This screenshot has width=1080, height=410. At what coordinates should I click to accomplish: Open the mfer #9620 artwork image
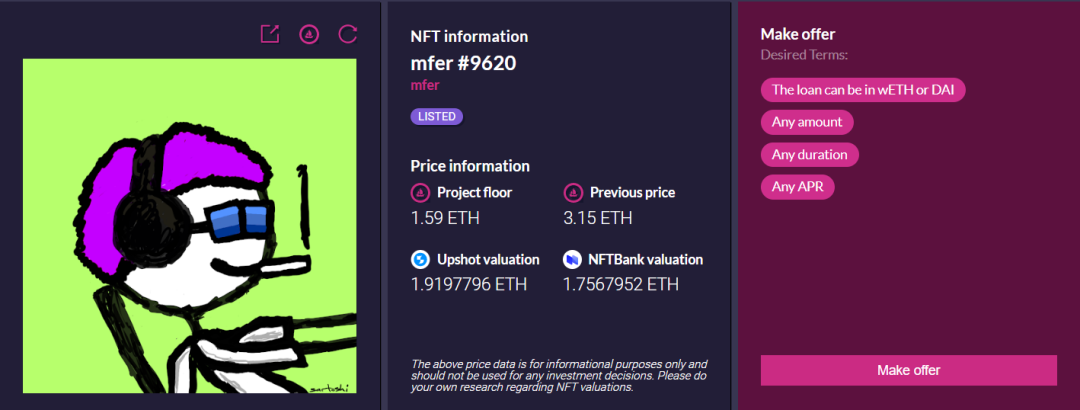pos(189,226)
